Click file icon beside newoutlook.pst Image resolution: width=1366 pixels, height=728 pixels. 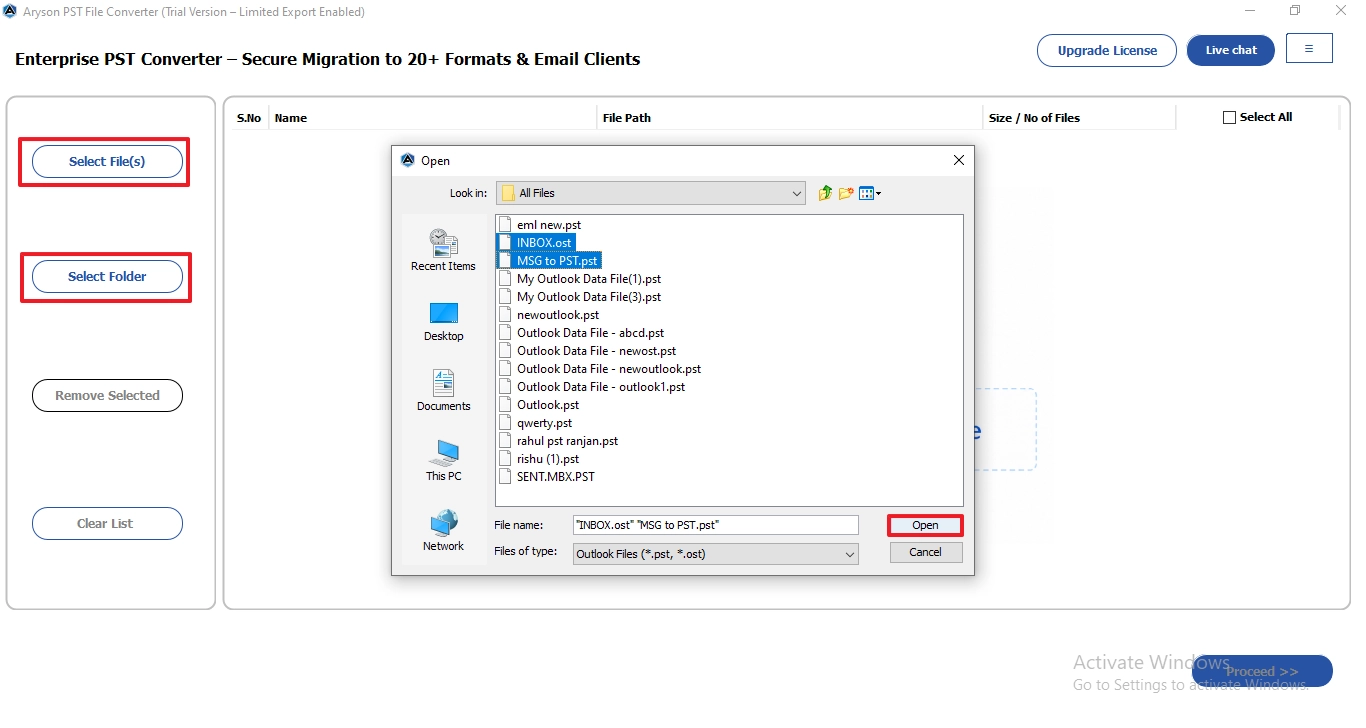505,315
